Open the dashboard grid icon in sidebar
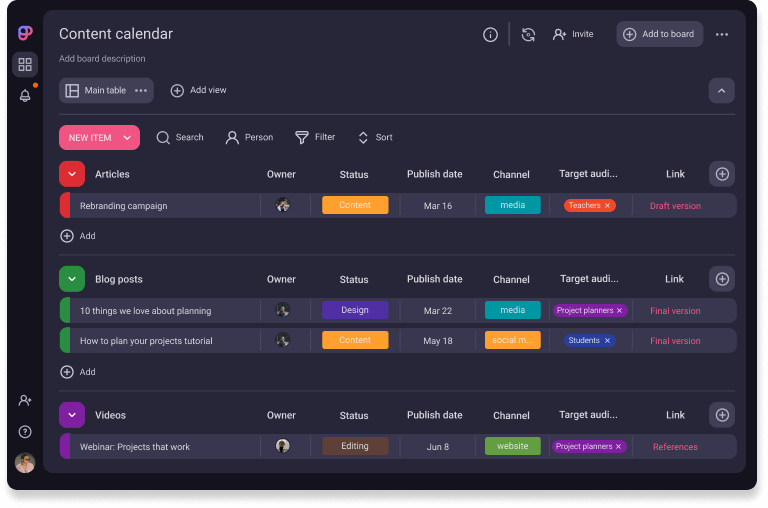Image resolution: width=768 pixels, height=508 pixels. coord(25,65)
